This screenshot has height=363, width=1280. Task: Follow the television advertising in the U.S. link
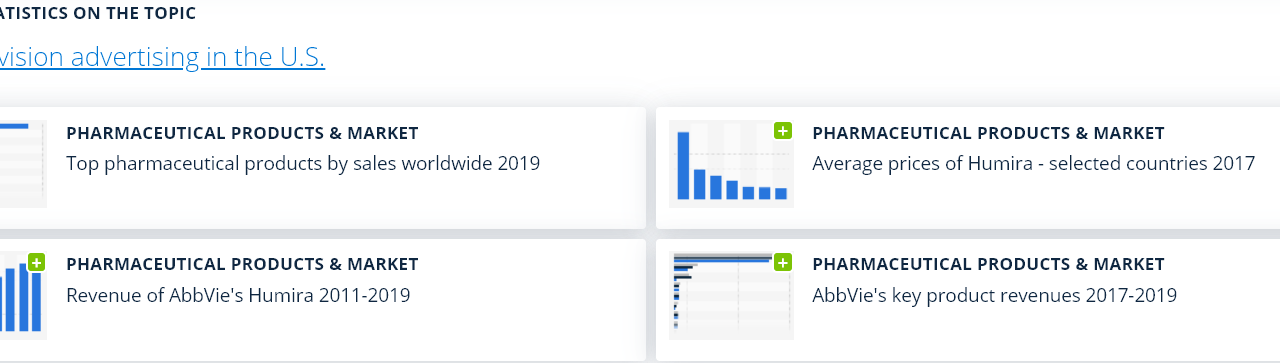(x=162, y=57)
